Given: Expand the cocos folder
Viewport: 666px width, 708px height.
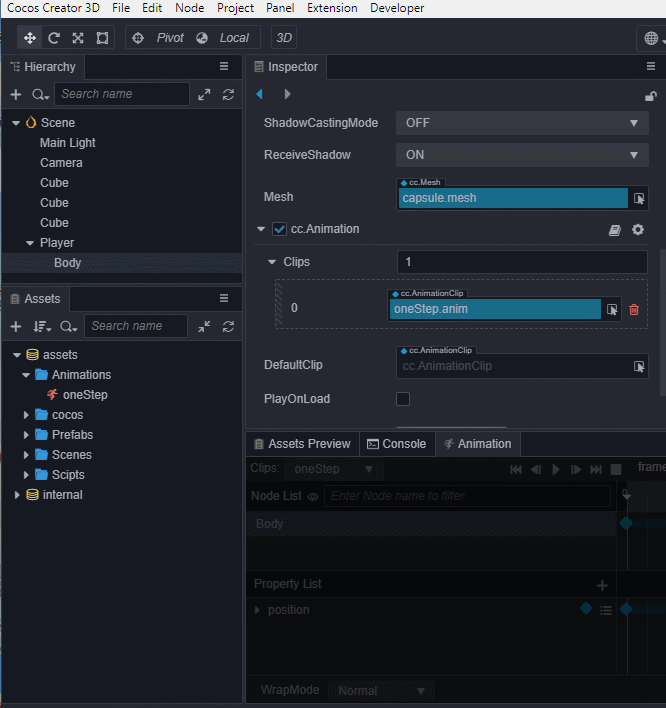Looking at the screenshot, I should point(26,415).
